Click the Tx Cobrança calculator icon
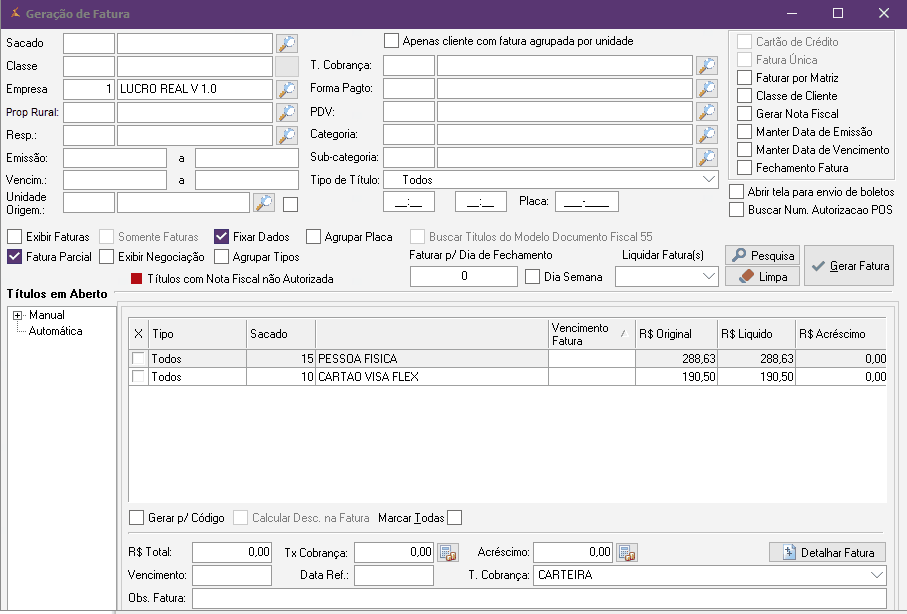Image resolution: width=907 pixels, height=614 pixels. (447, 552)
